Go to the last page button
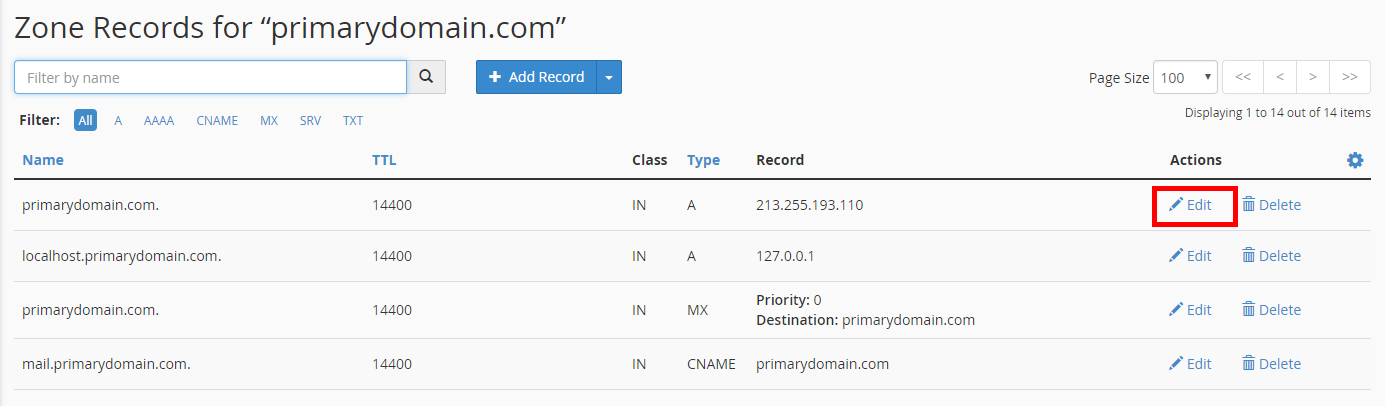 (1349, 77)
